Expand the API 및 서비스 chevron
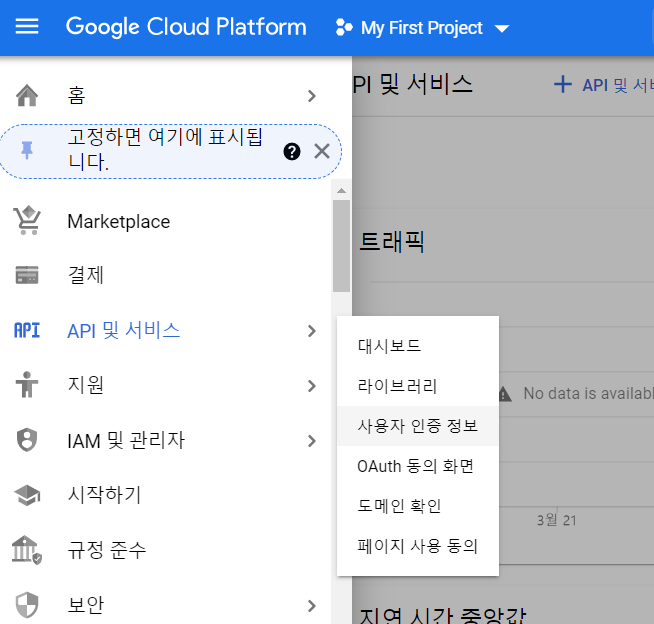The height and width of the screenshot is (624, 654). pyautogui.click(x=312, y=331)
